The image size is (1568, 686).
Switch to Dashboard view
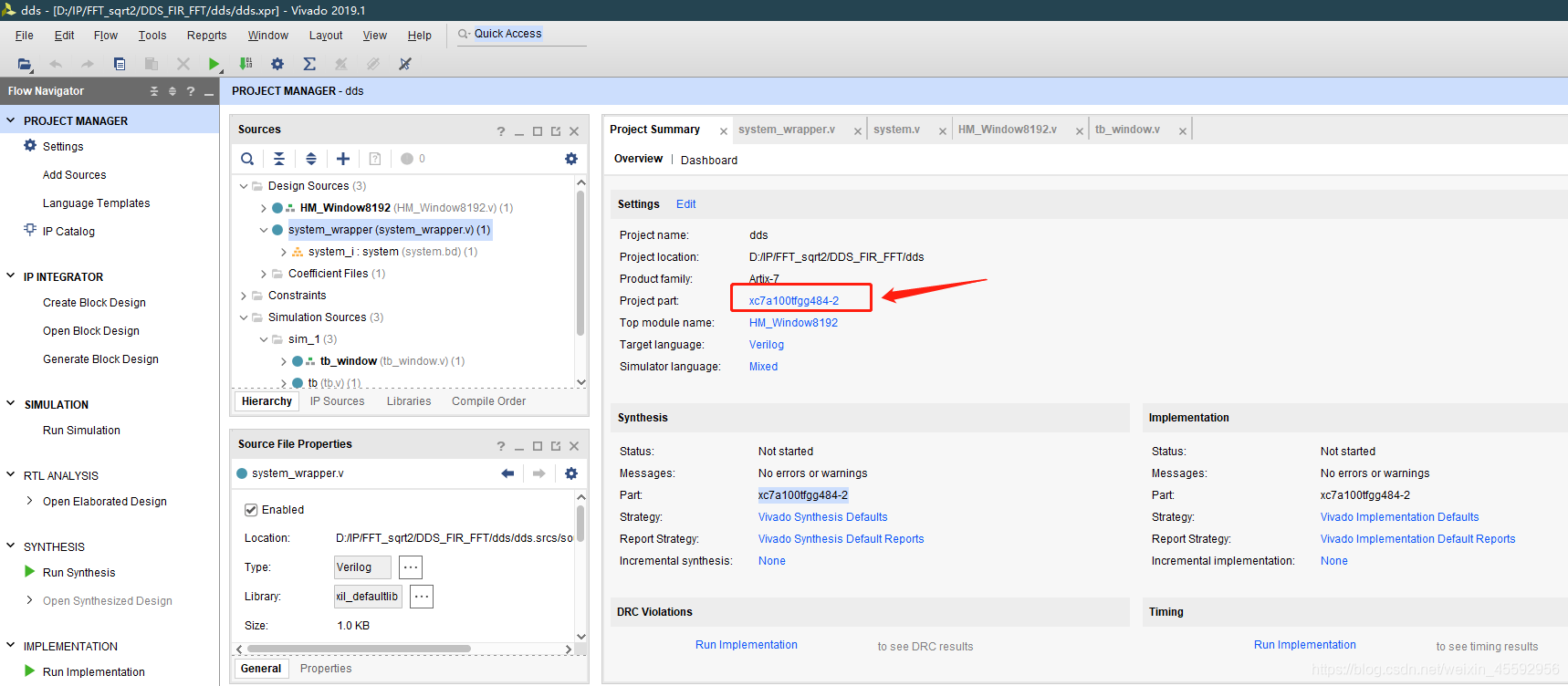[709, 160]
